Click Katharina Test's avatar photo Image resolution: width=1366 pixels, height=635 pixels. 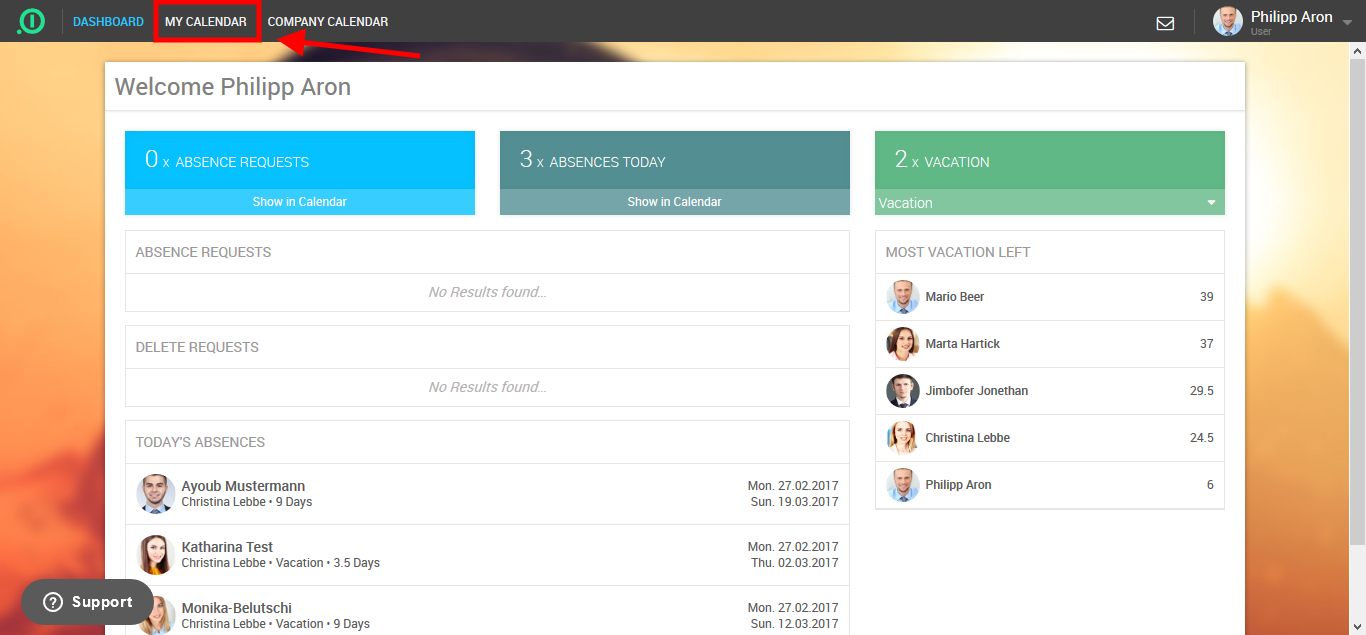pyautogui.click(x=156, y=555)
